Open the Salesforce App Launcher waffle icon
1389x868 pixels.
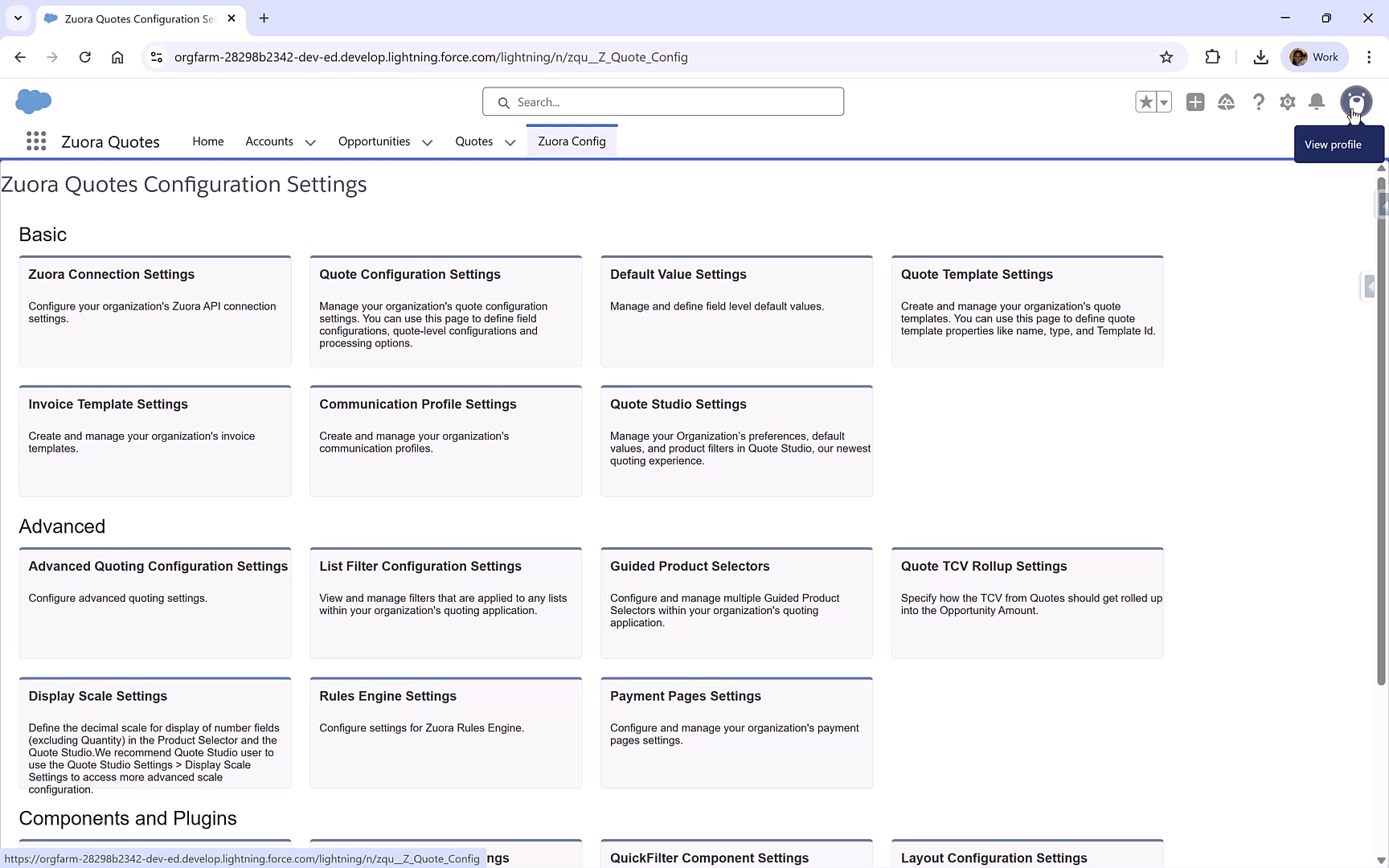(36, 141)
